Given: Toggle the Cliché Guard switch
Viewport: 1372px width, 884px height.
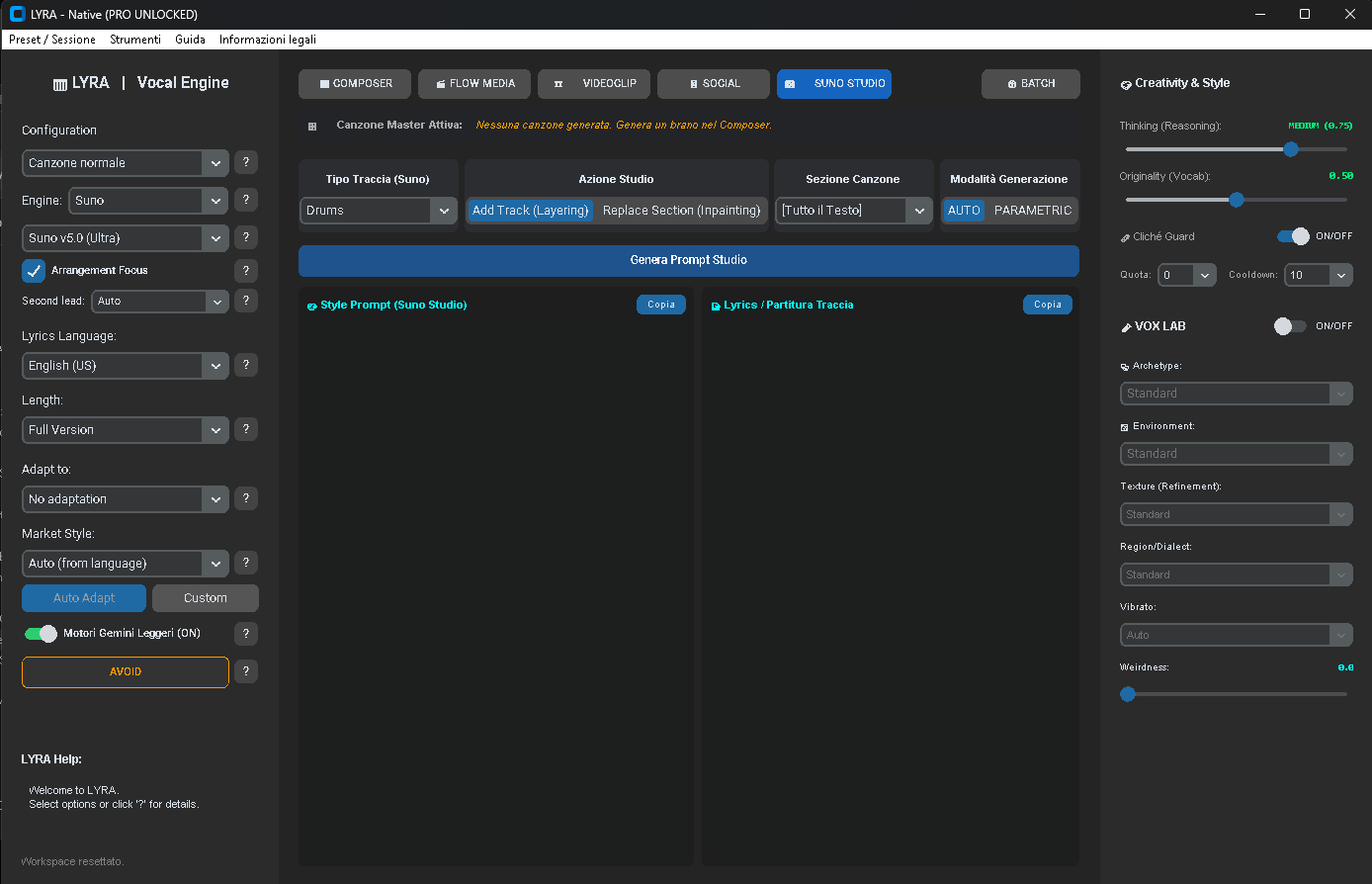Looking at the screenshot, I should point(1293,236).
